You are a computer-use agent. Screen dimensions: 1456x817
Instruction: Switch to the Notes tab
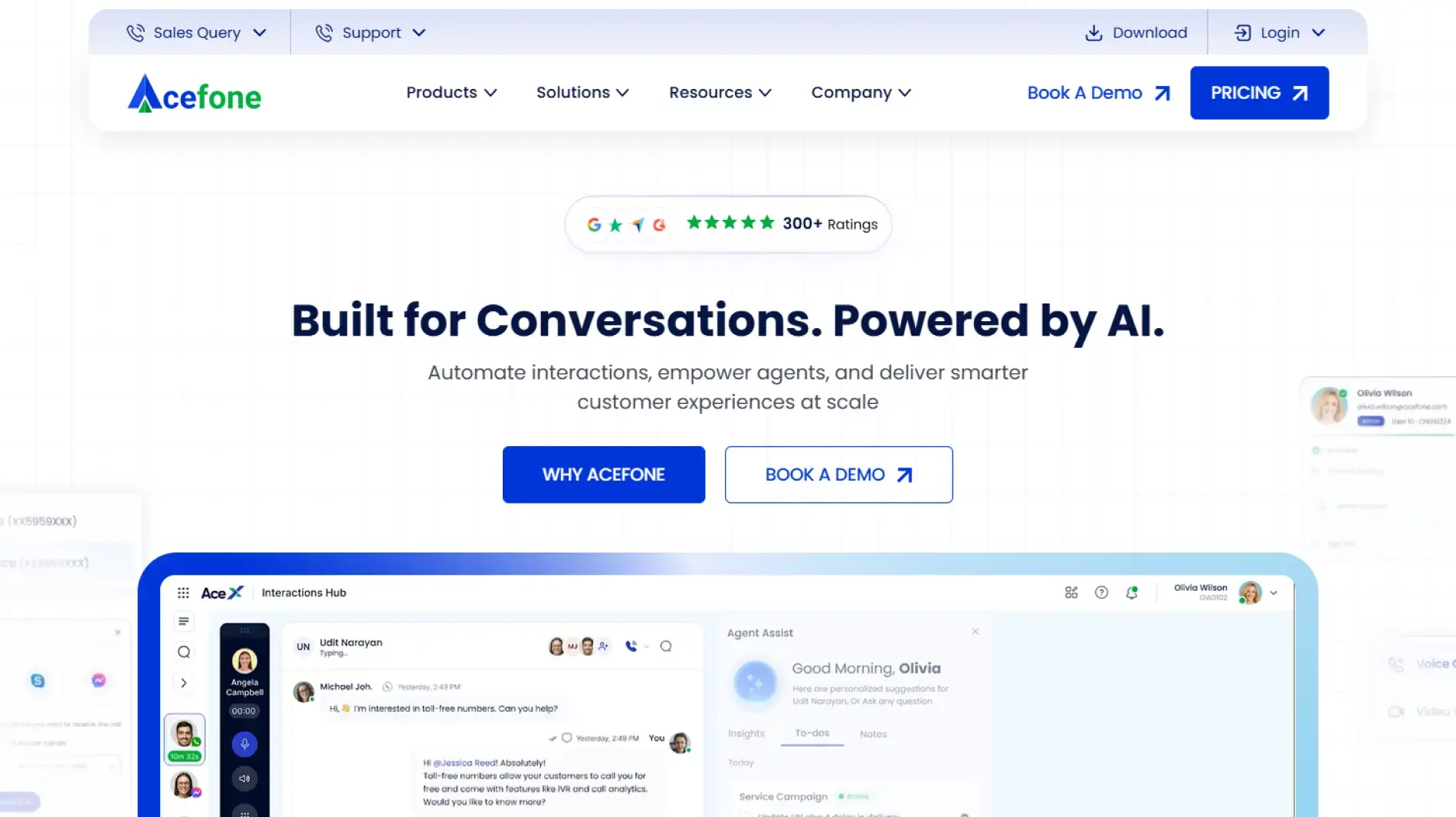(874, 733)
